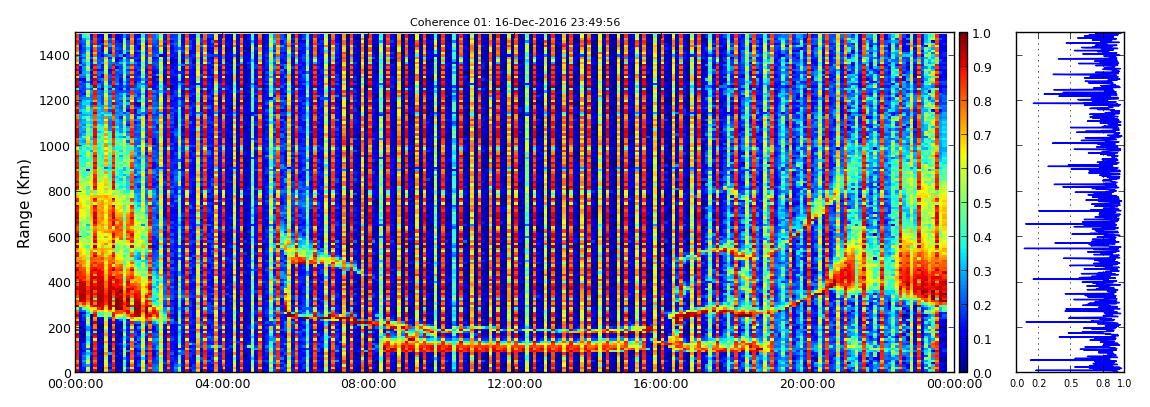Click the '800' range axis tick label
The image size is (1150, 407).
click(57, 191)
